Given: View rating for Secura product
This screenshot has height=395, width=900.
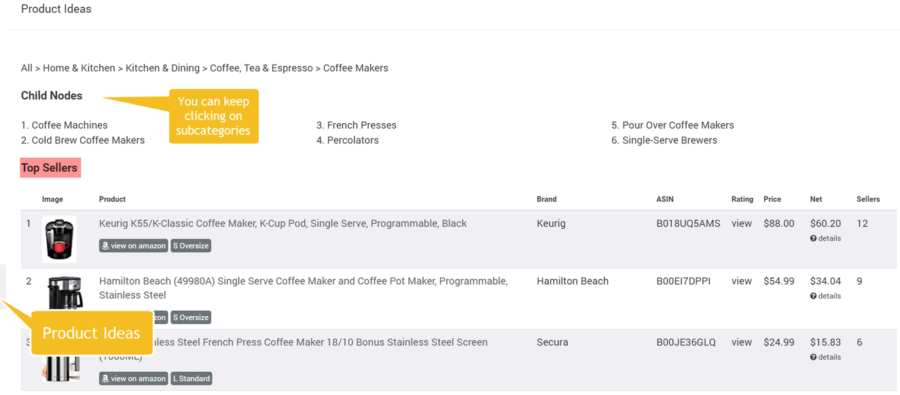Looking at the screenshot, I should coord(742,342).
